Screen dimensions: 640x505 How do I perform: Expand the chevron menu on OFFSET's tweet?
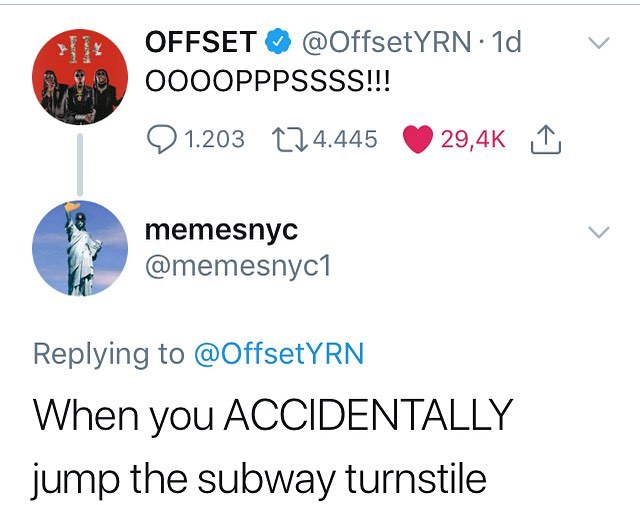coord(598,43)
